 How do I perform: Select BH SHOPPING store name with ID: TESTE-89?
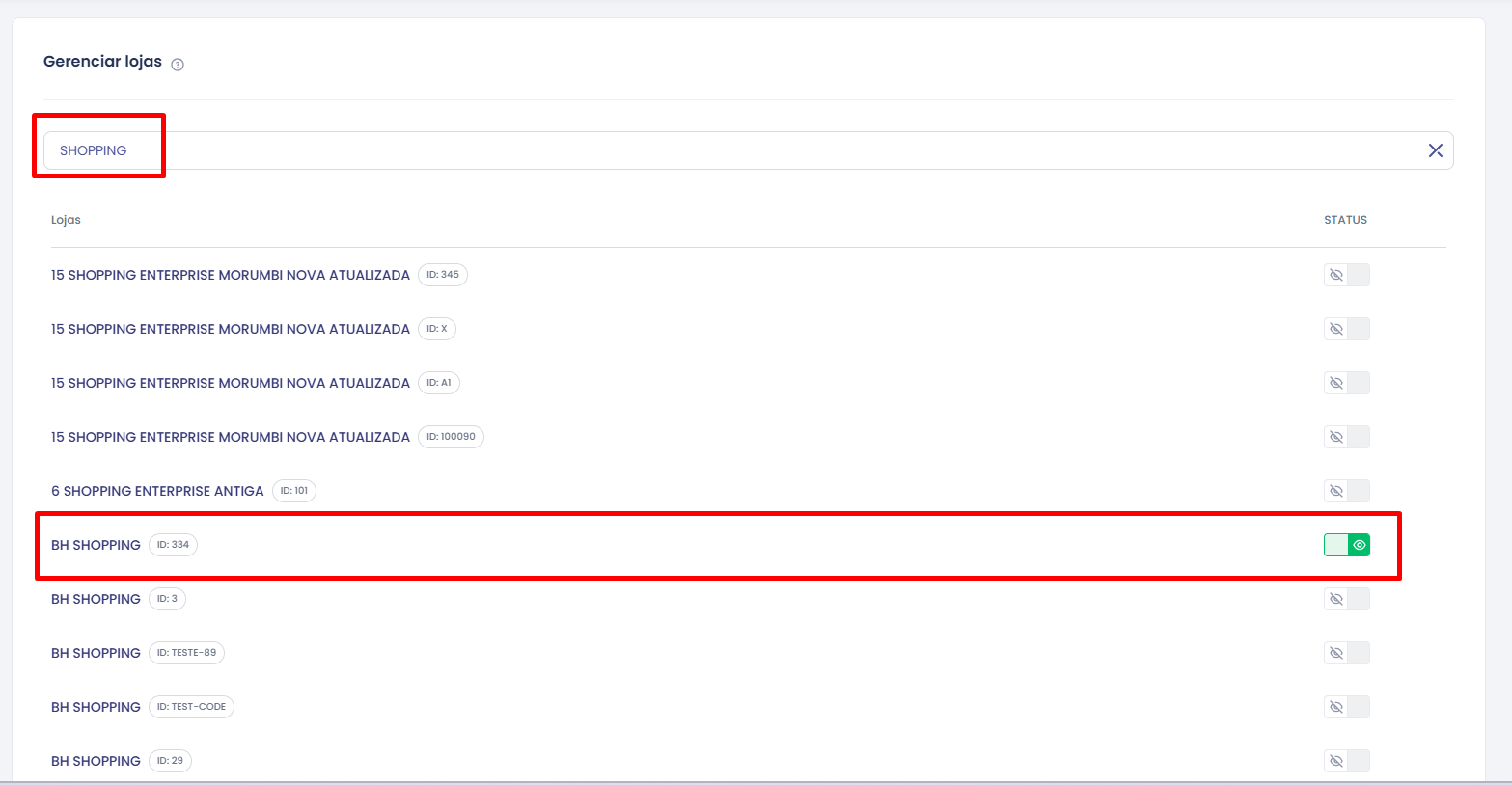pos(96,653)
